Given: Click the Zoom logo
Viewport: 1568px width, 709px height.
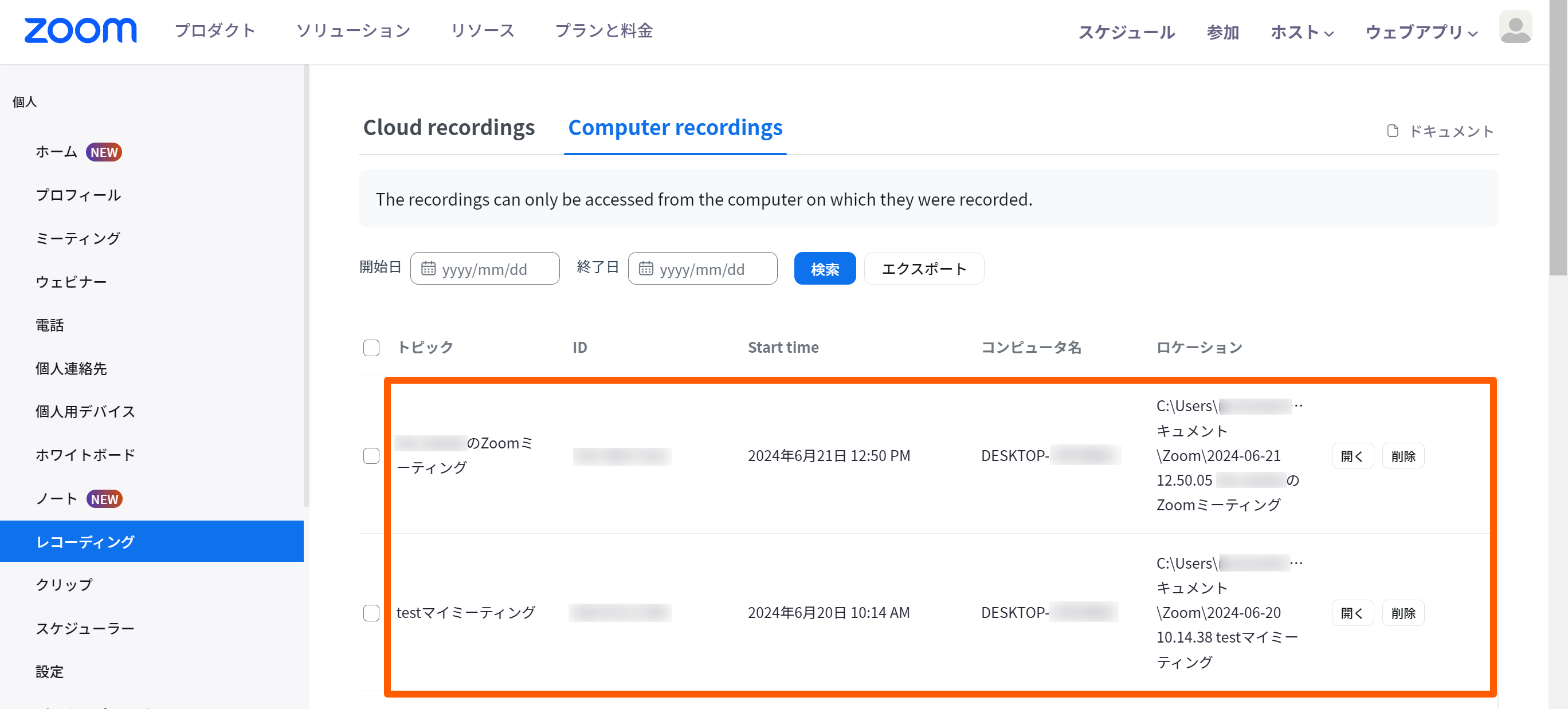Looking at the screenshot, I should click(x=80, y=30).
